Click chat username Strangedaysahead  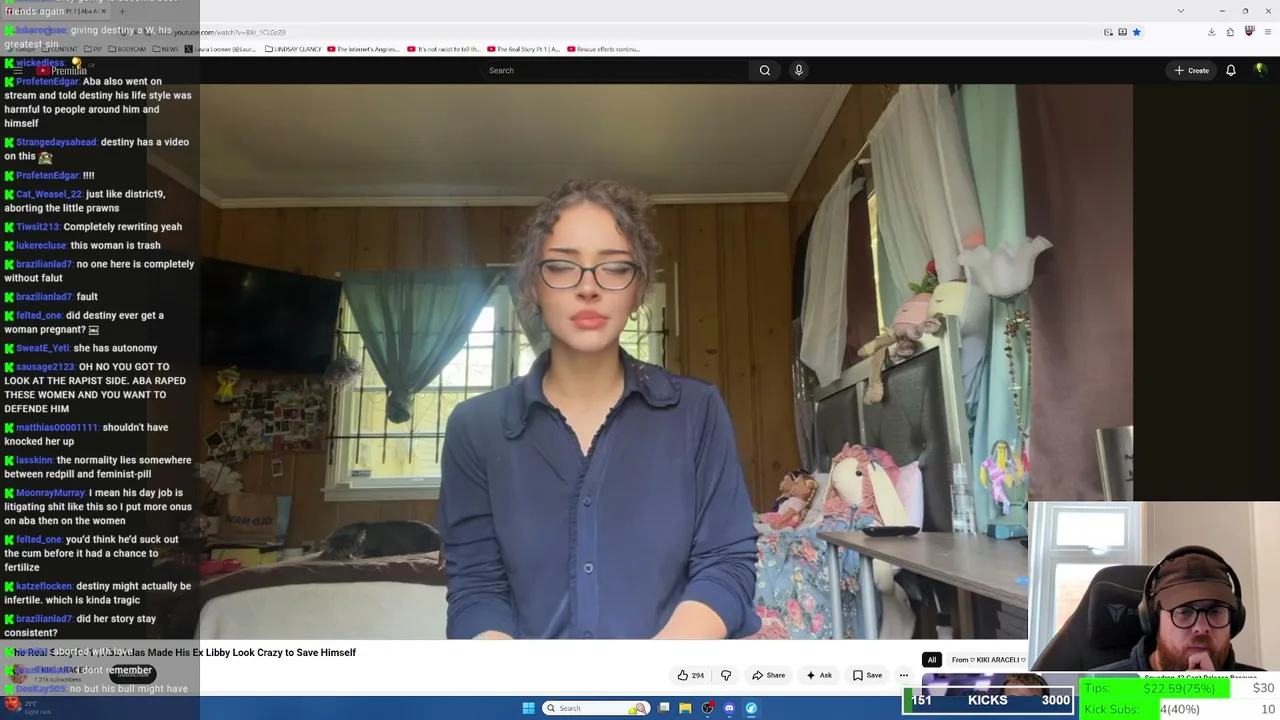[x=56, y=142]
